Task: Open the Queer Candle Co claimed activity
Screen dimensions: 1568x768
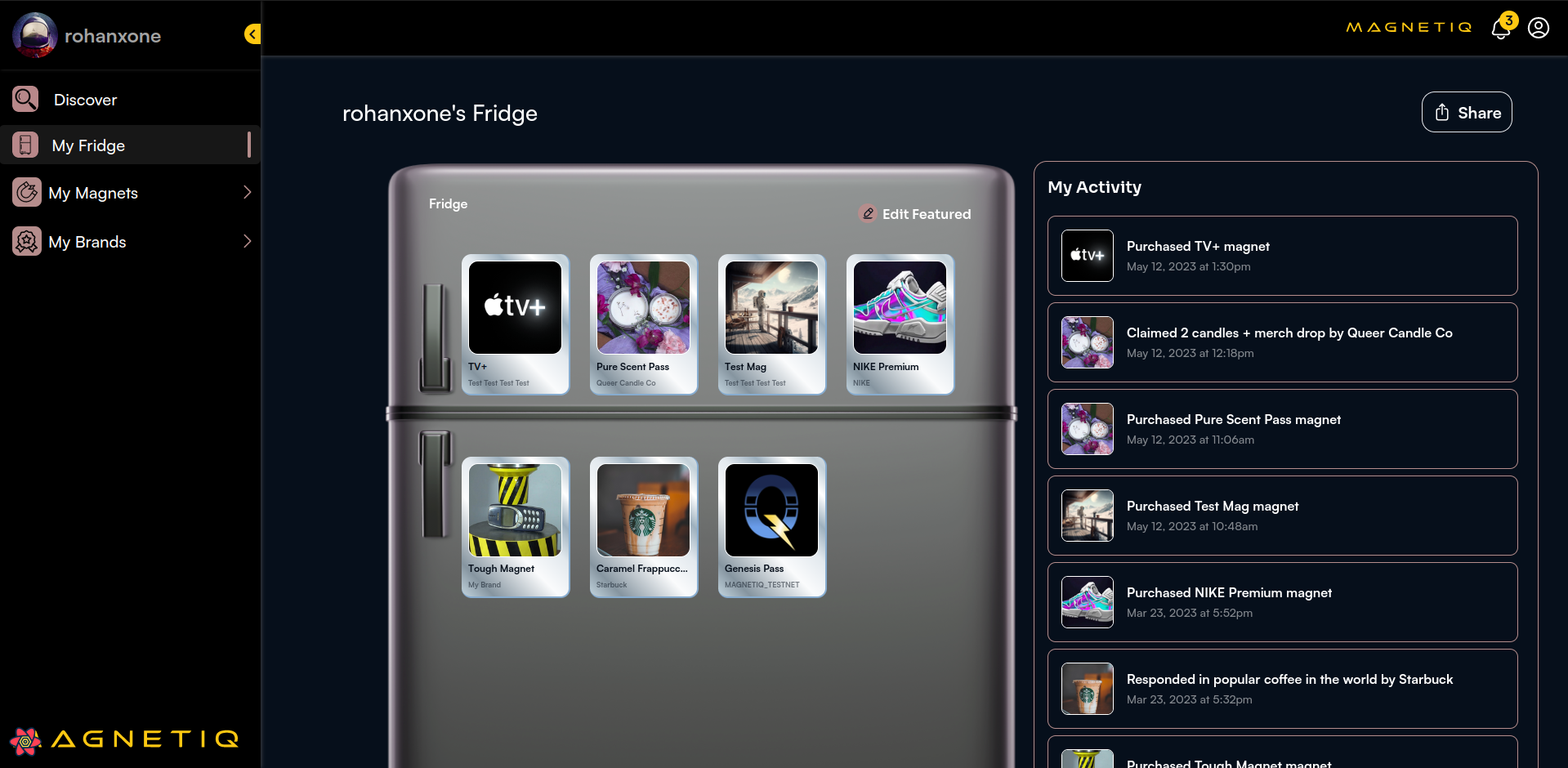Action: tap(1282, 342)
